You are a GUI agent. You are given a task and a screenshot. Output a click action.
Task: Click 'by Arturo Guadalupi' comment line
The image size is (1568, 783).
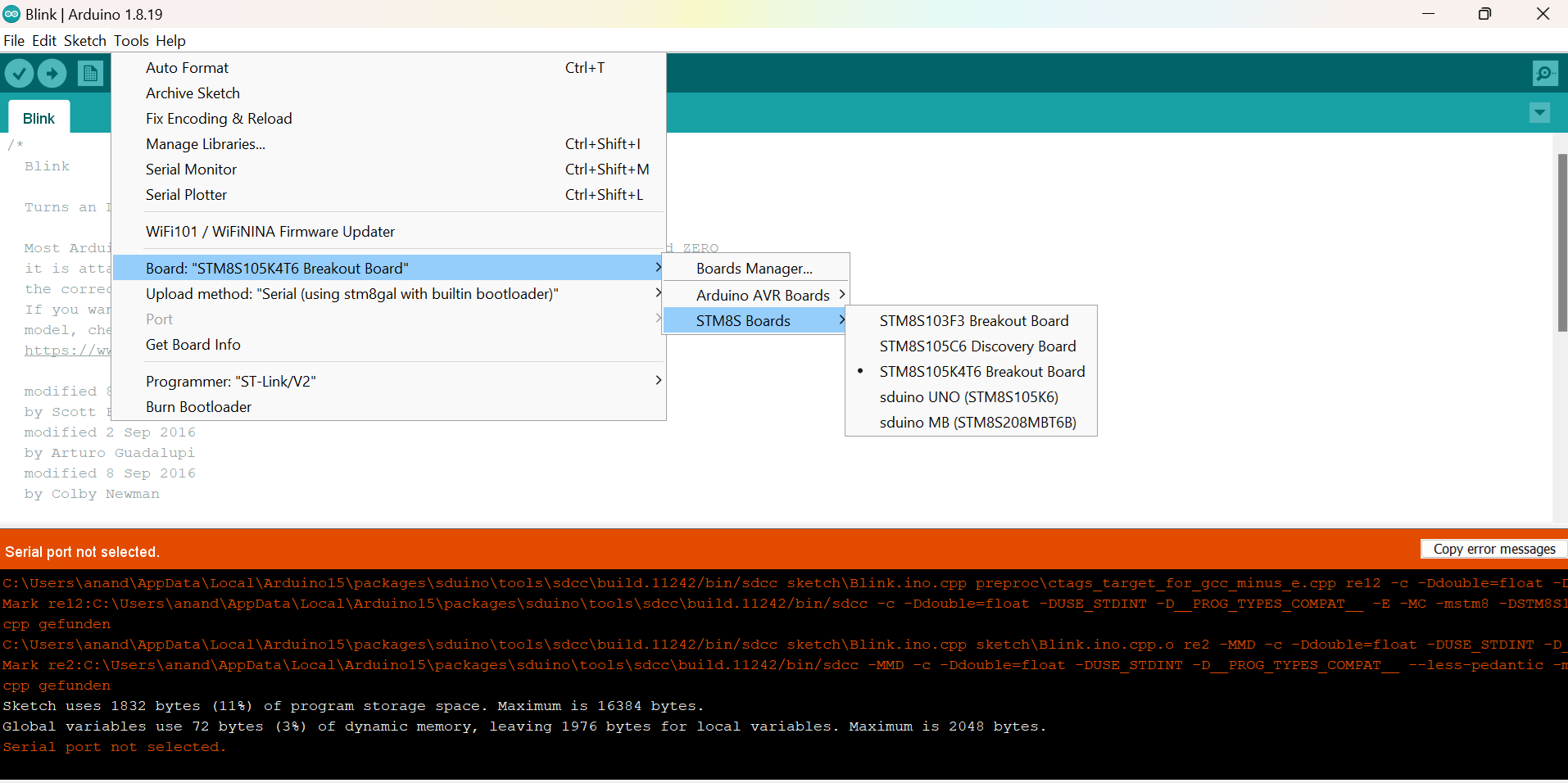[110, 453]
